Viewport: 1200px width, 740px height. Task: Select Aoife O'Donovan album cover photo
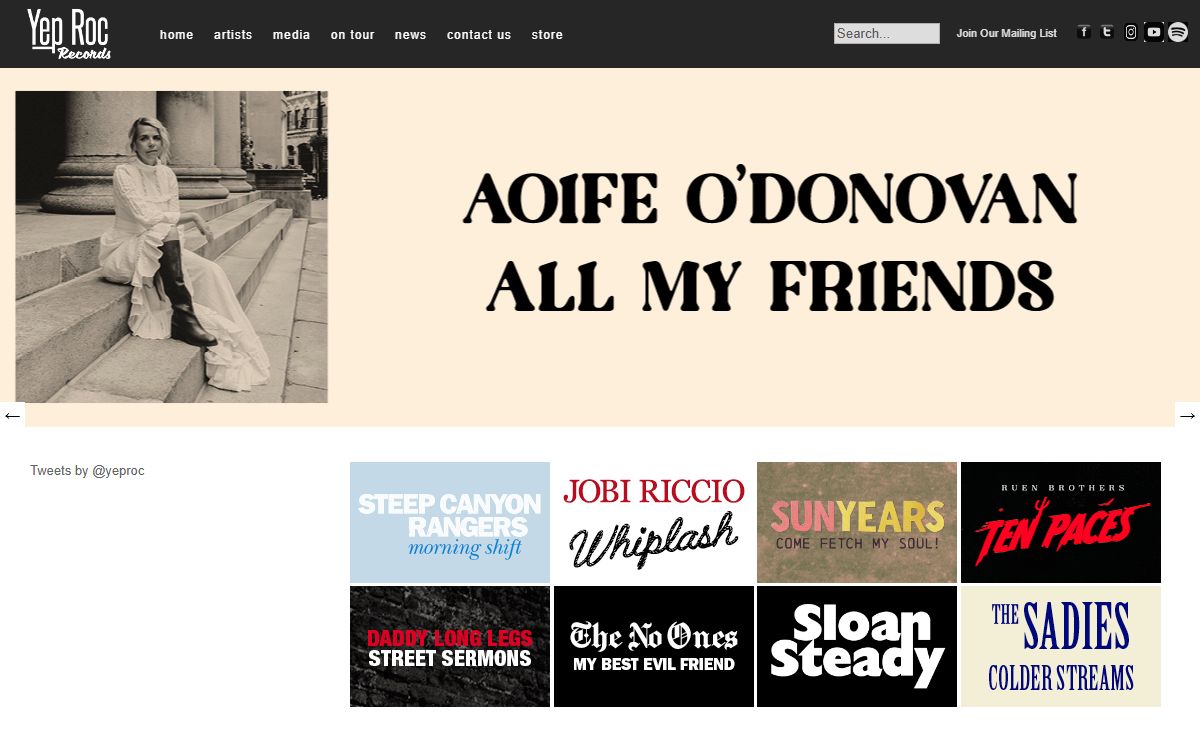[172, 247]
